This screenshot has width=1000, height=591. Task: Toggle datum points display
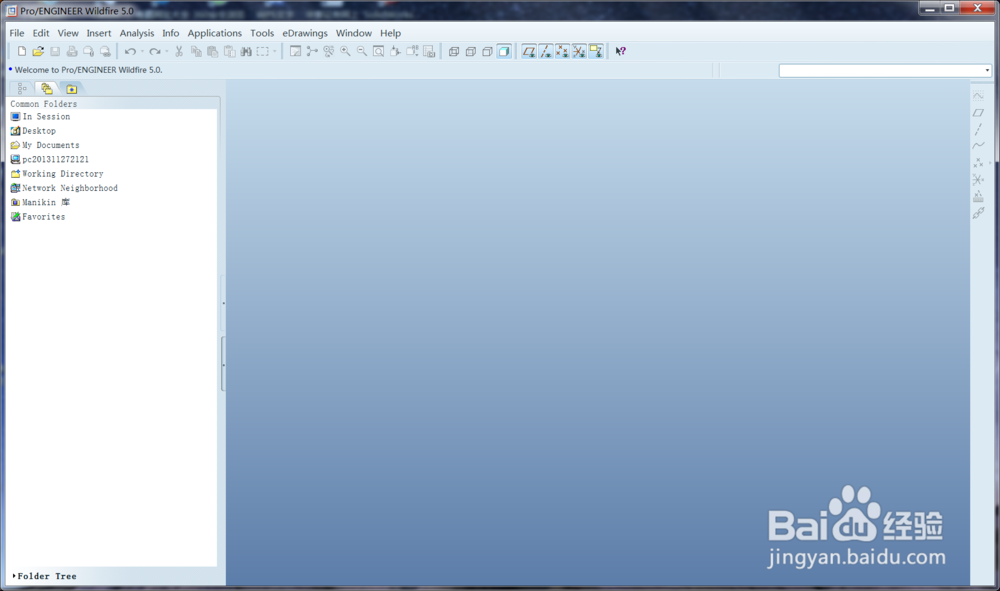[x=562, y=52]
